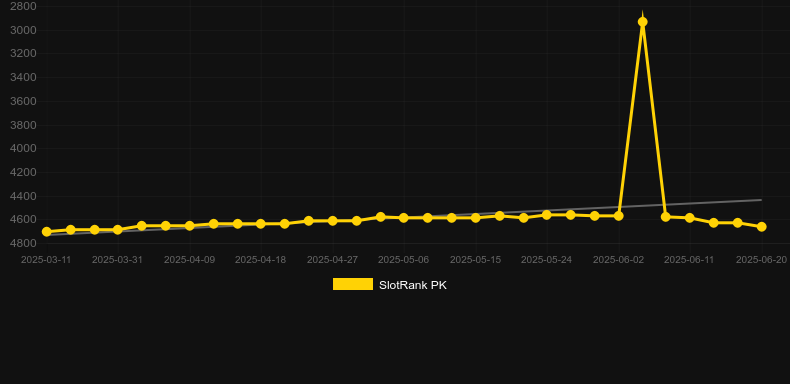Select the peak data point near 2900
The height and width of the screenshot is (384, 790).
pyautogui.click(x=642, y=22)
